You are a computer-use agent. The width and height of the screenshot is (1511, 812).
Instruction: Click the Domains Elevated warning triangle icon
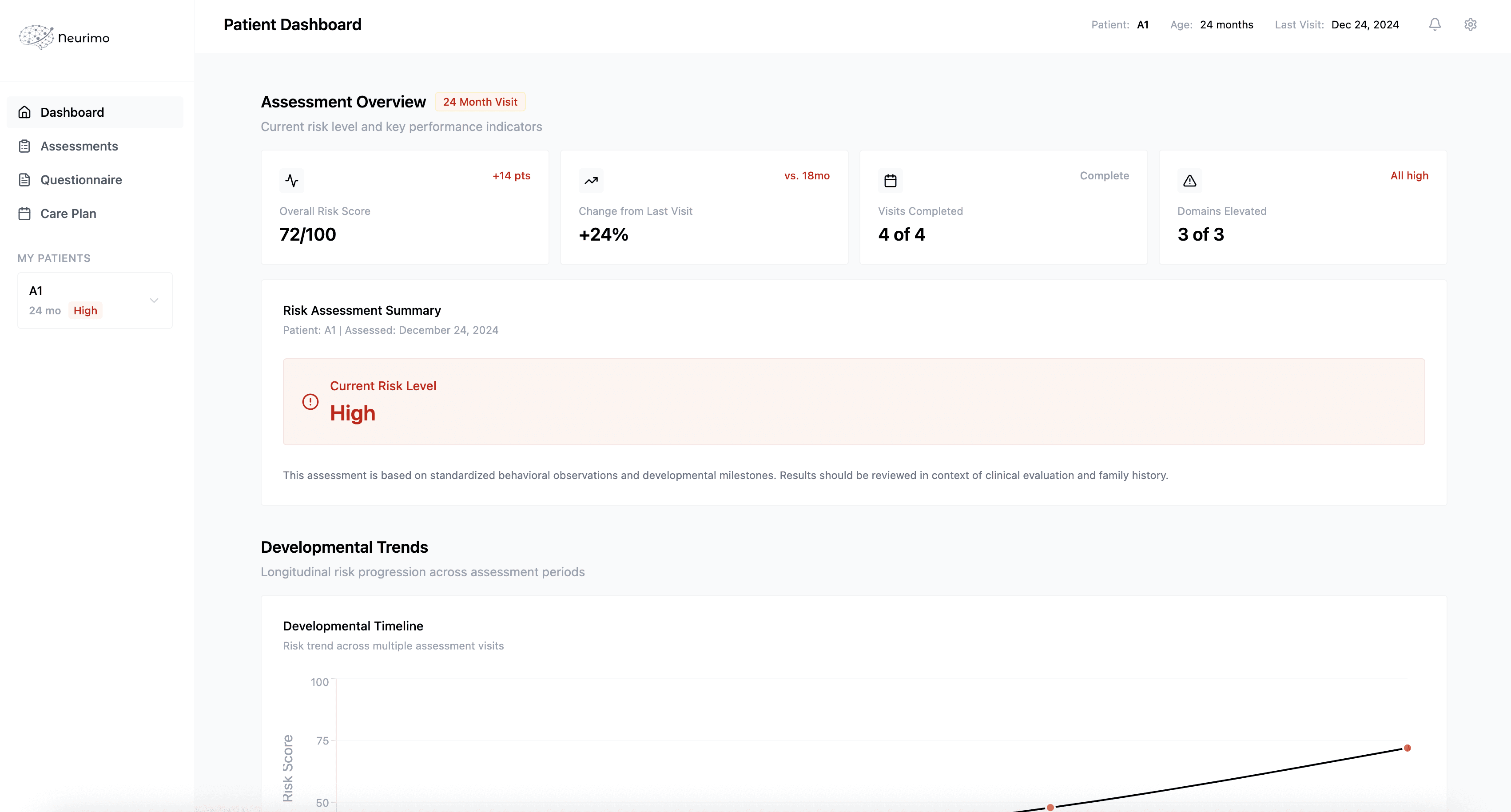pos(1189,181)
